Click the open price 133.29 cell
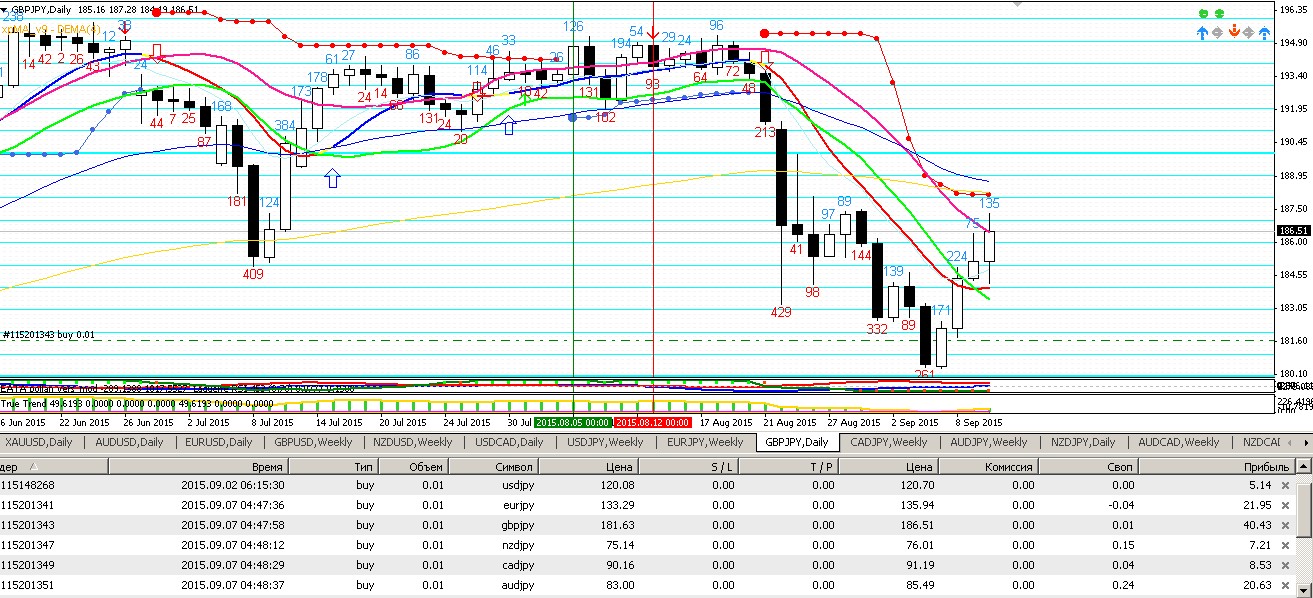 click(x=616, y=505)
